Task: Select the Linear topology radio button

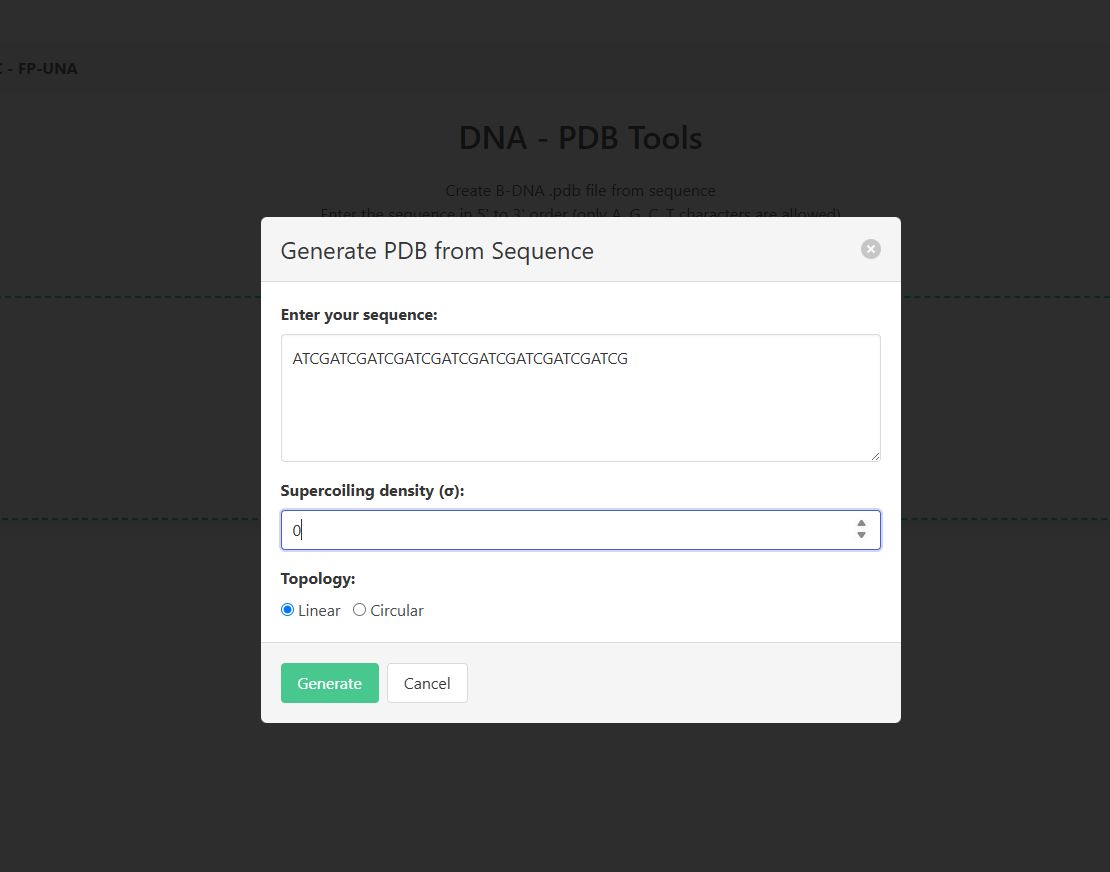Action: pyautogui.click(x=288, y=610)
